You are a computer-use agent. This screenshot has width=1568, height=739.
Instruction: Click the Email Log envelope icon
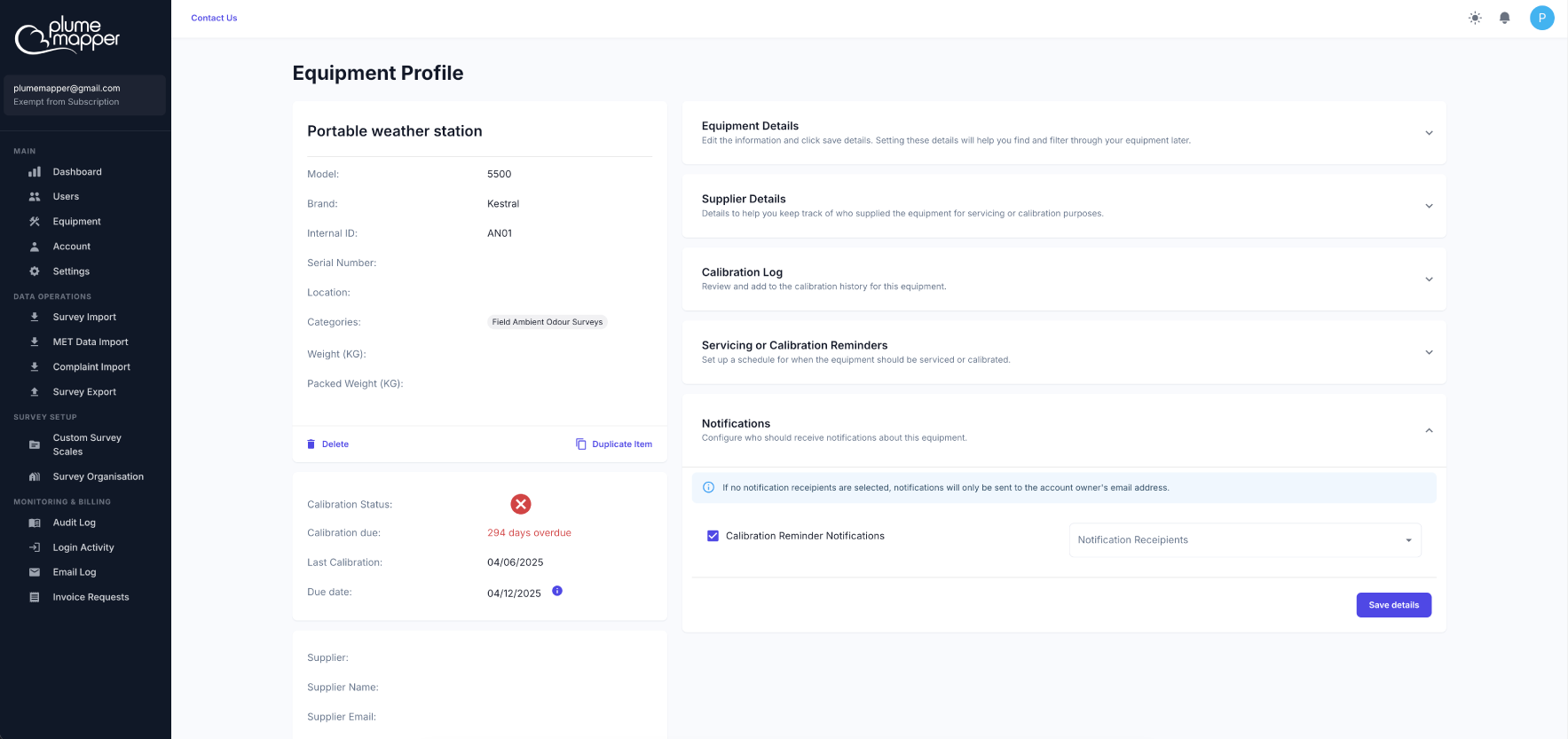35,572
